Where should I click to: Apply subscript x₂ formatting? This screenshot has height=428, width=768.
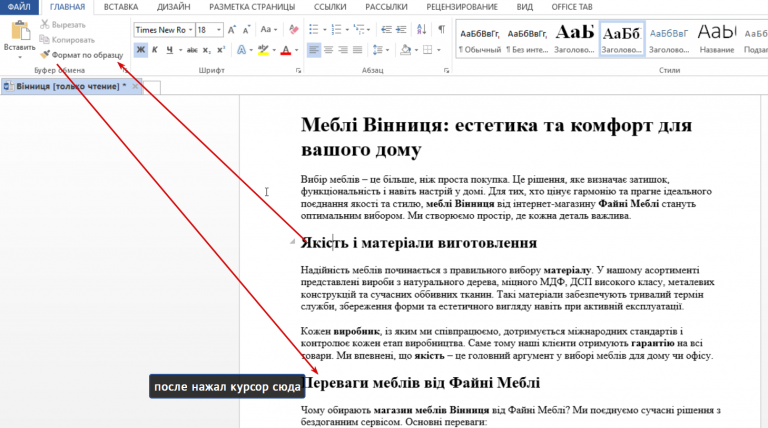207,50
